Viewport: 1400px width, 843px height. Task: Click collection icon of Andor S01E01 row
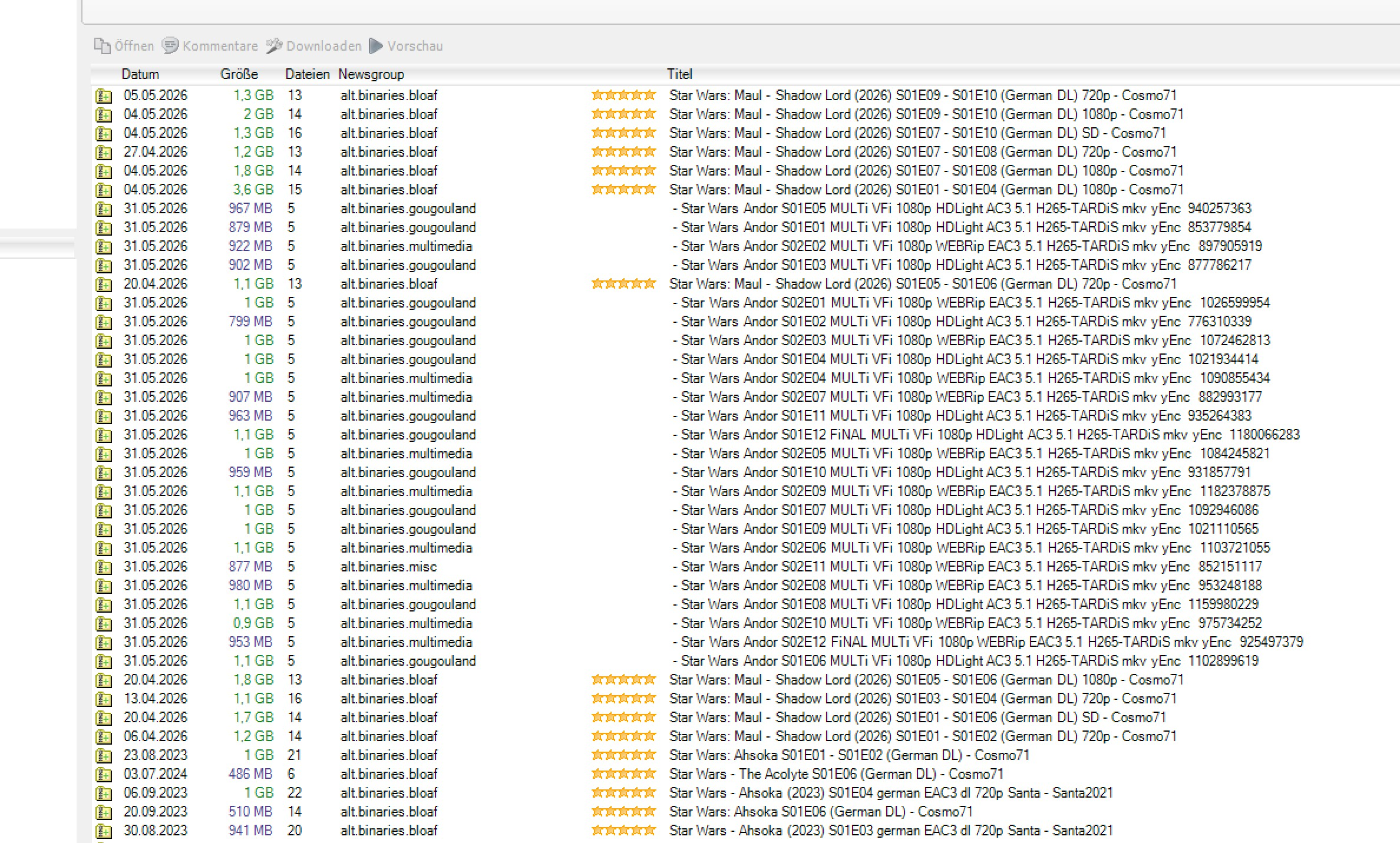click(104, 227)
